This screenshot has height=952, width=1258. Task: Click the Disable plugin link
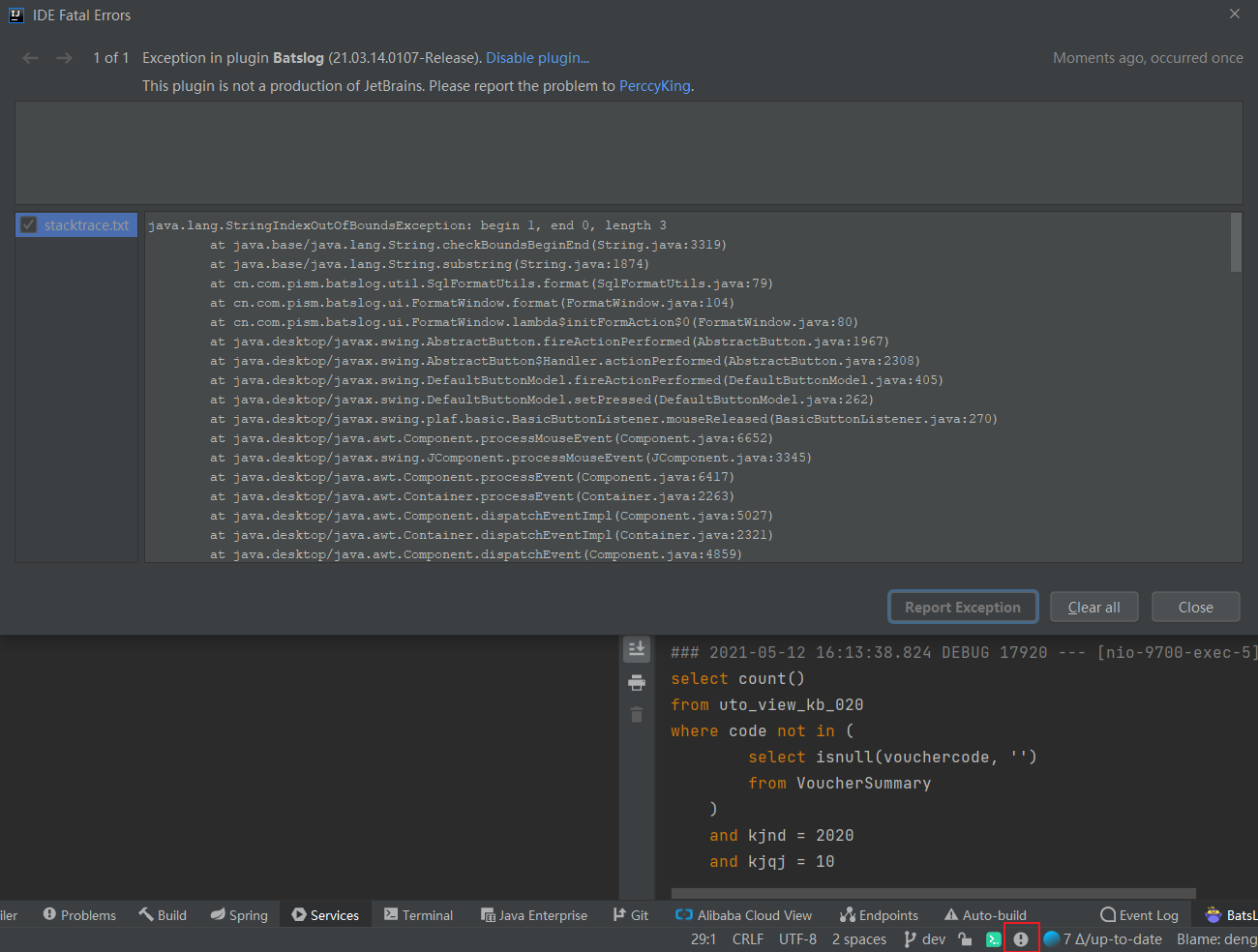tap(537, 57)
